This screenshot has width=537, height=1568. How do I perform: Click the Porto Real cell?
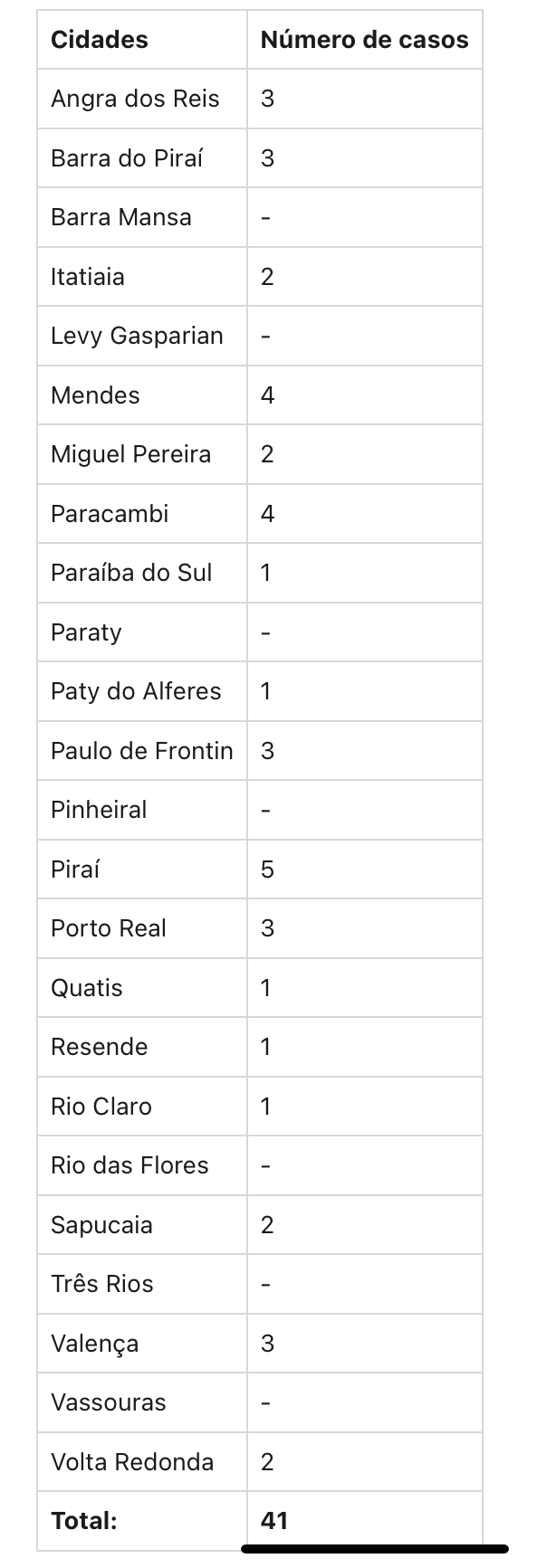[x=142, y=928]
